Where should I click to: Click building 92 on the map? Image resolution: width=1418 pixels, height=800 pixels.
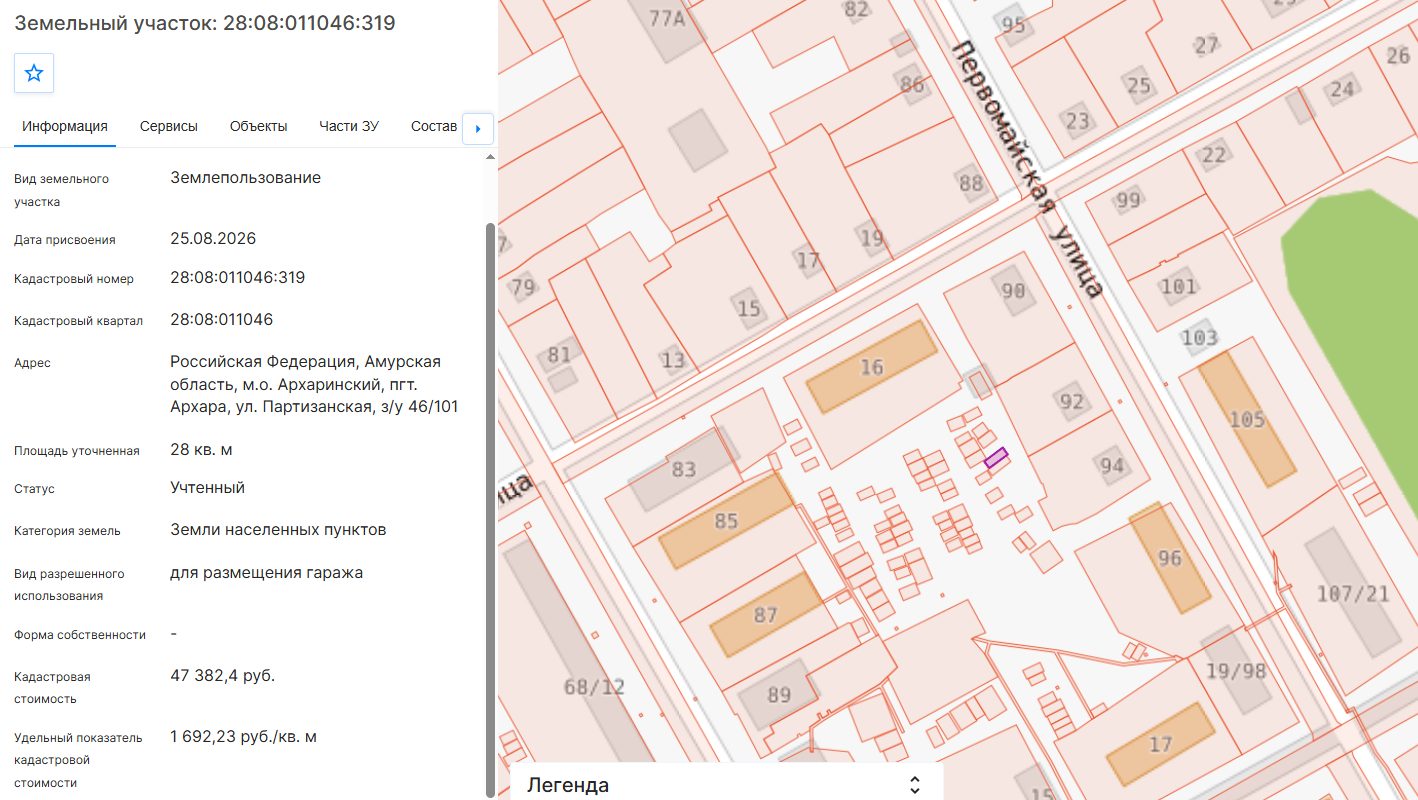click(x=1072, y=401)
